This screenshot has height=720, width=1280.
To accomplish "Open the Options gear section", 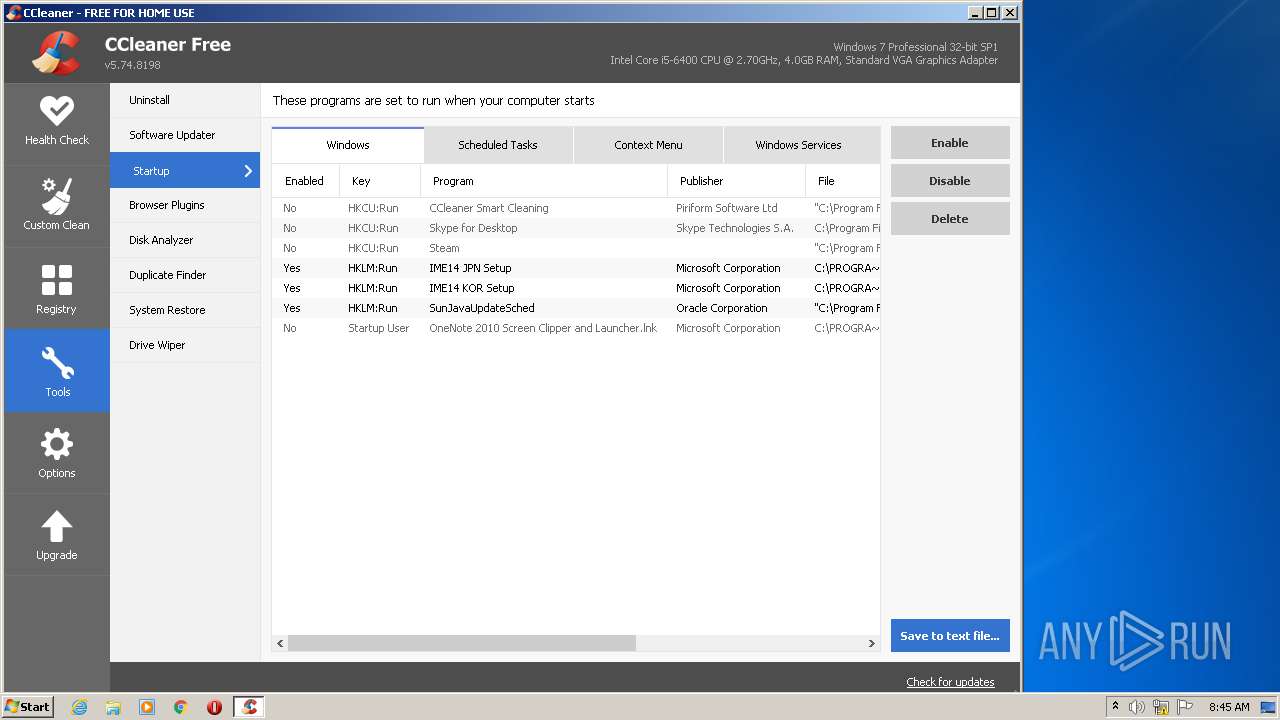I will [x=57, y=453].
